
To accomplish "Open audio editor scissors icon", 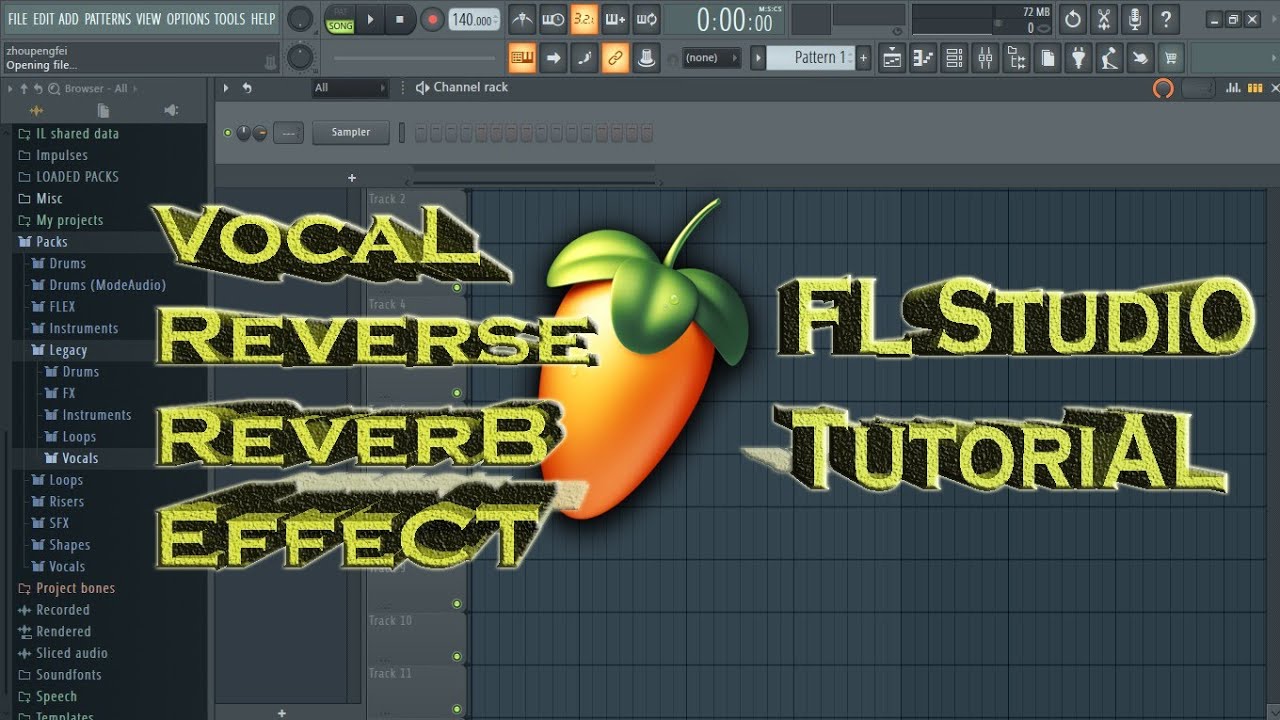I will (1103, 19).
